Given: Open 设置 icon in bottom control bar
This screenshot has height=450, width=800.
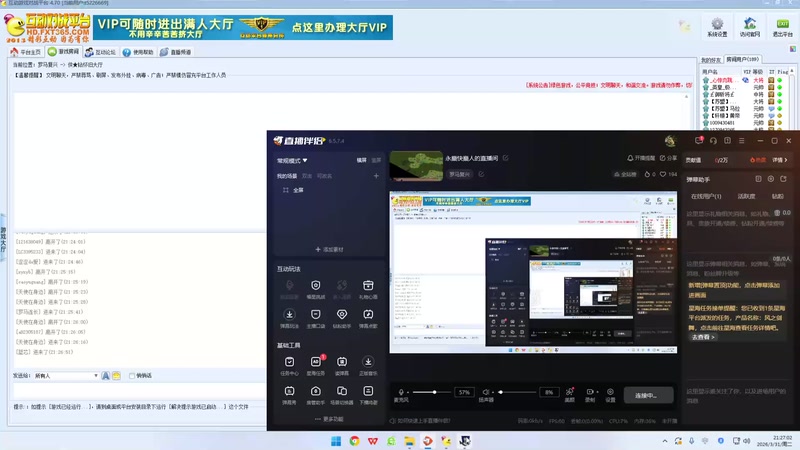Looking at the screenshot, I should click(610, 392).
